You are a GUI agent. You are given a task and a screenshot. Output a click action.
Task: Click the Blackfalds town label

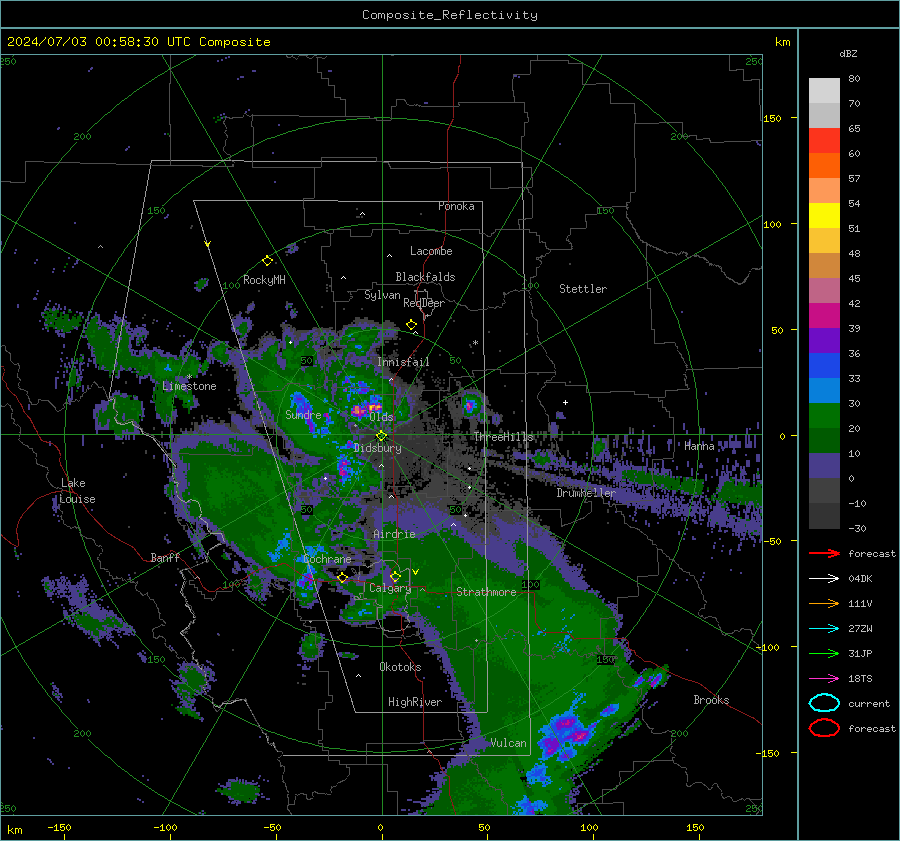425,277
